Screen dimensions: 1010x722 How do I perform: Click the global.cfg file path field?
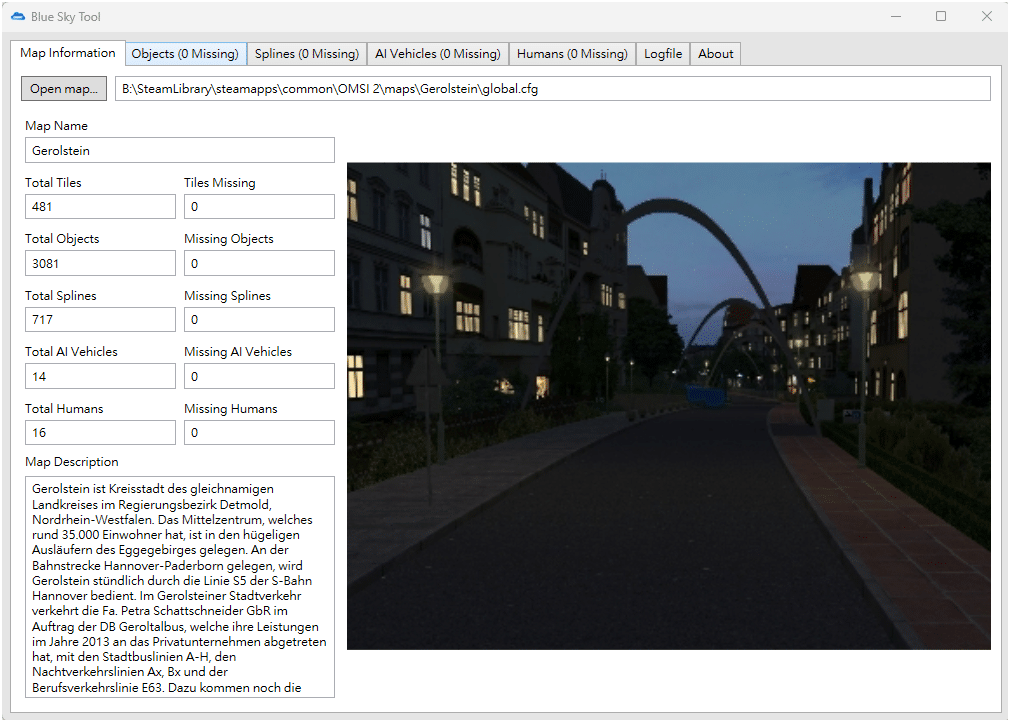552,89
